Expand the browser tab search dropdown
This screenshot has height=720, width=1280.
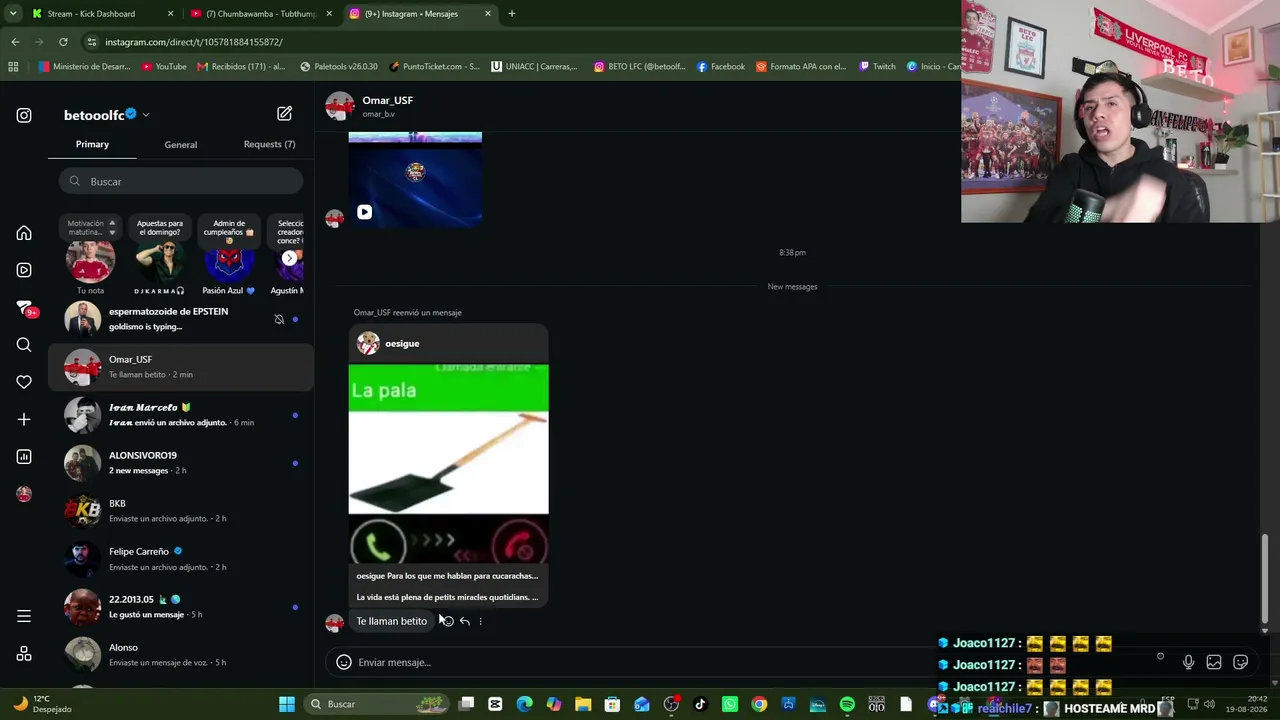tap(13, 14)
